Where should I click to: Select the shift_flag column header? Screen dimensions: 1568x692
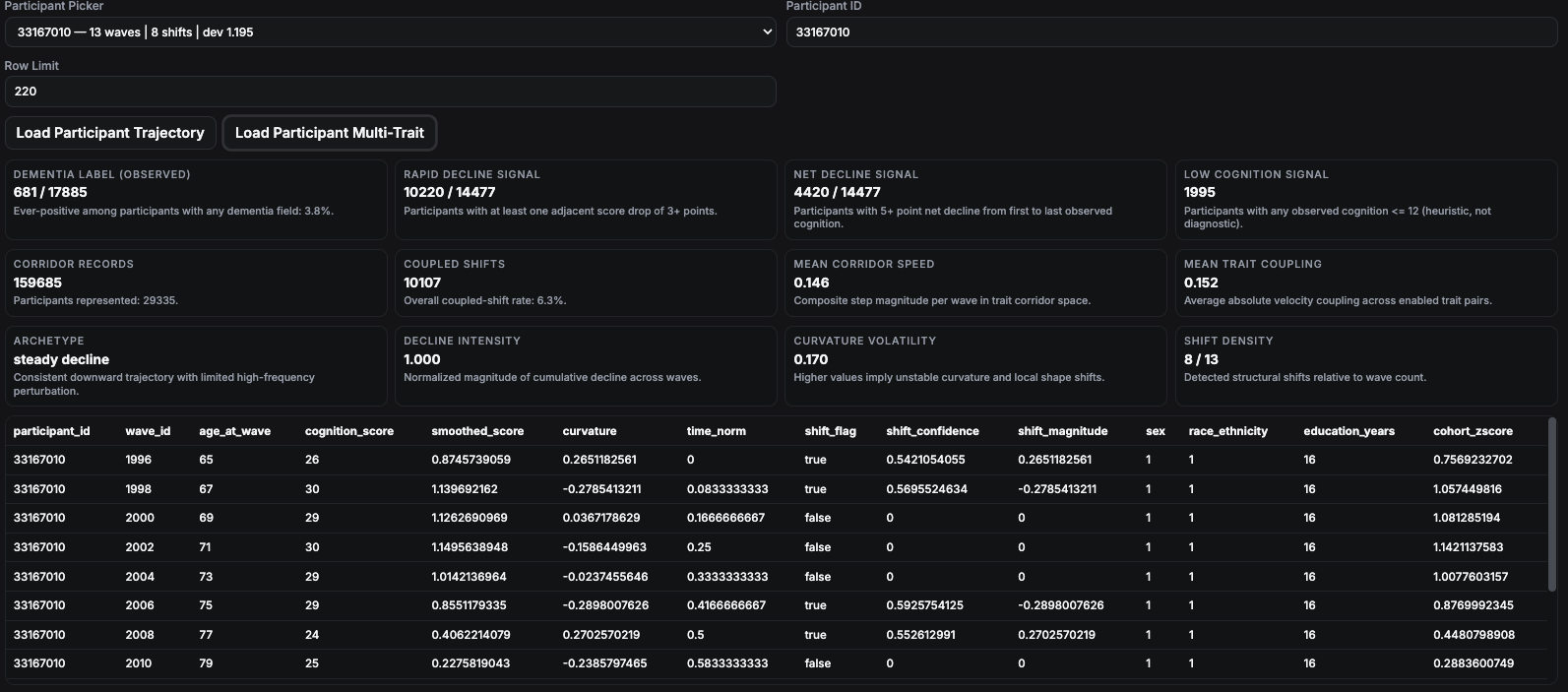pos(830,431)
